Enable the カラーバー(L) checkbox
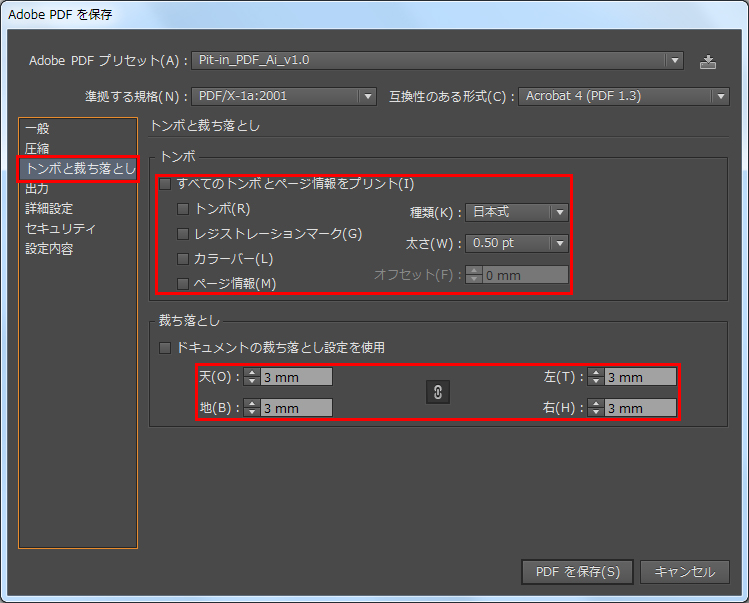Screen dimensions: 749x603 point(183,259)
